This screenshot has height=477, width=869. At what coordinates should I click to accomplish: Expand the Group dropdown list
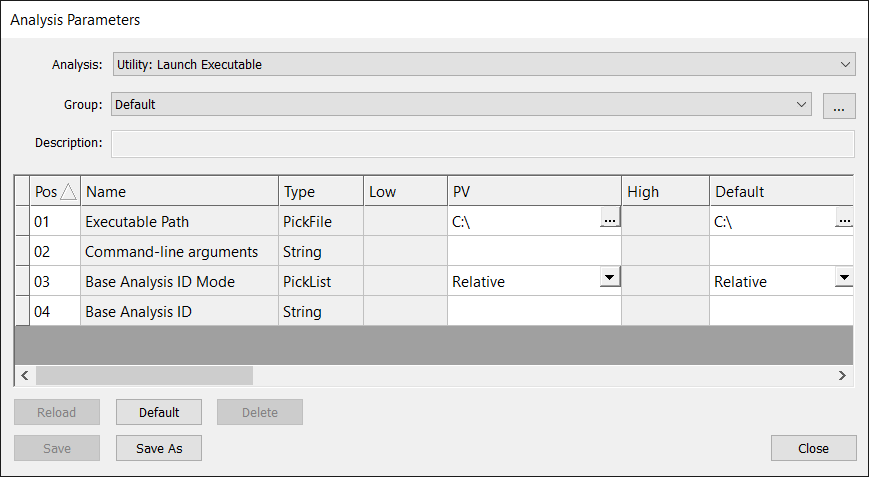(x=801, y=104)
